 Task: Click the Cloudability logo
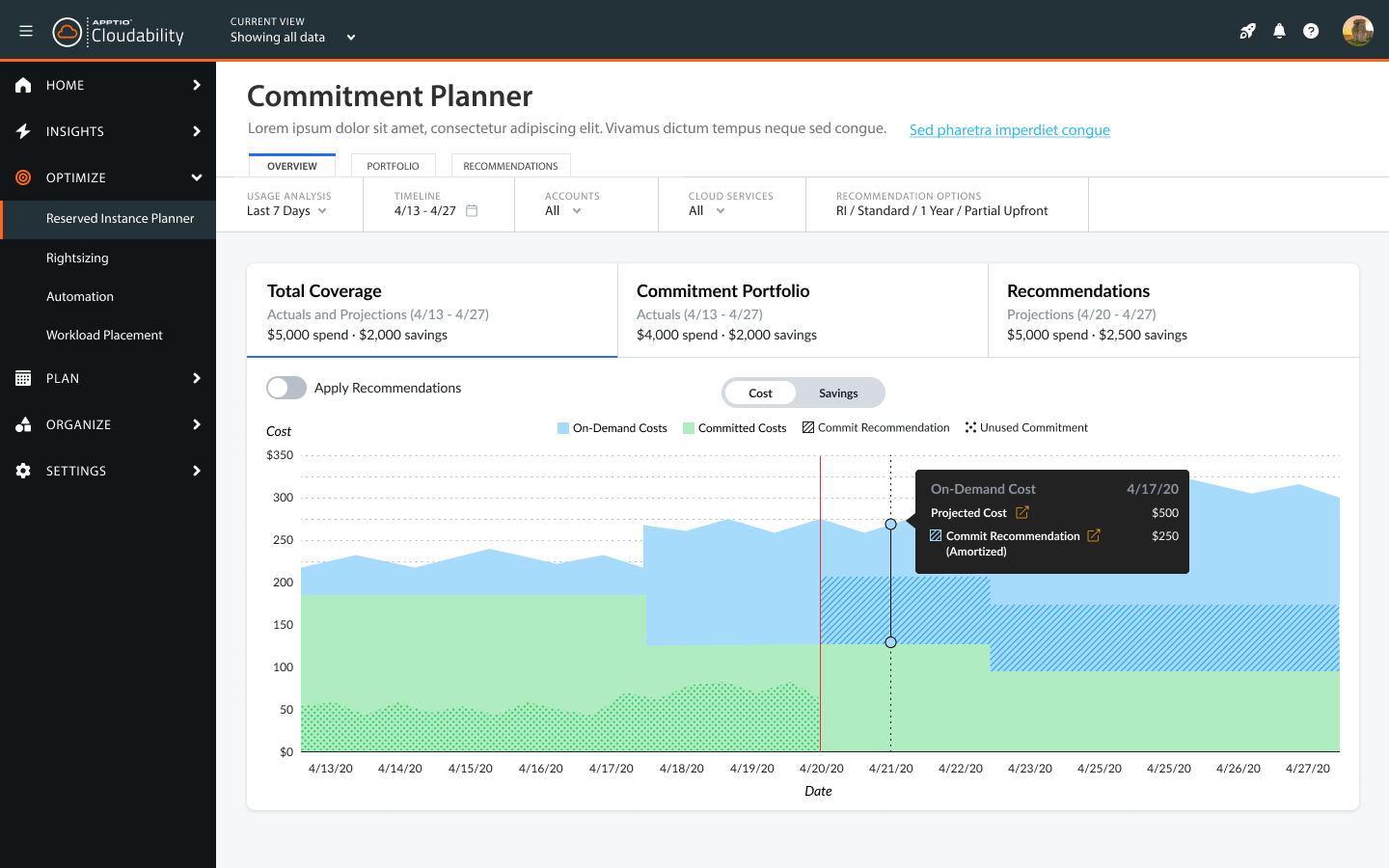click(x=119, y=33)
